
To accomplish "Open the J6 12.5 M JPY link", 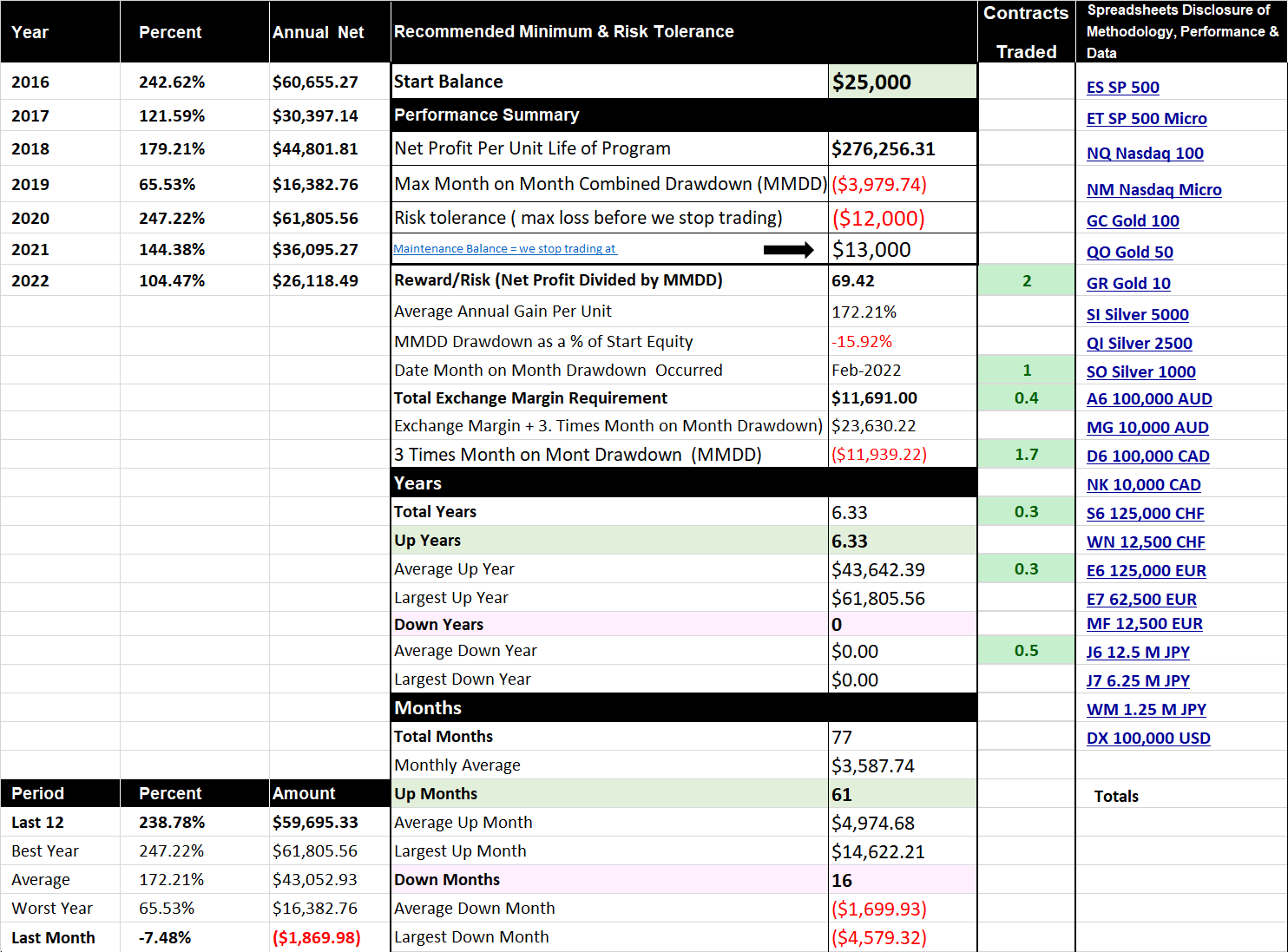I will (1138, 653).
